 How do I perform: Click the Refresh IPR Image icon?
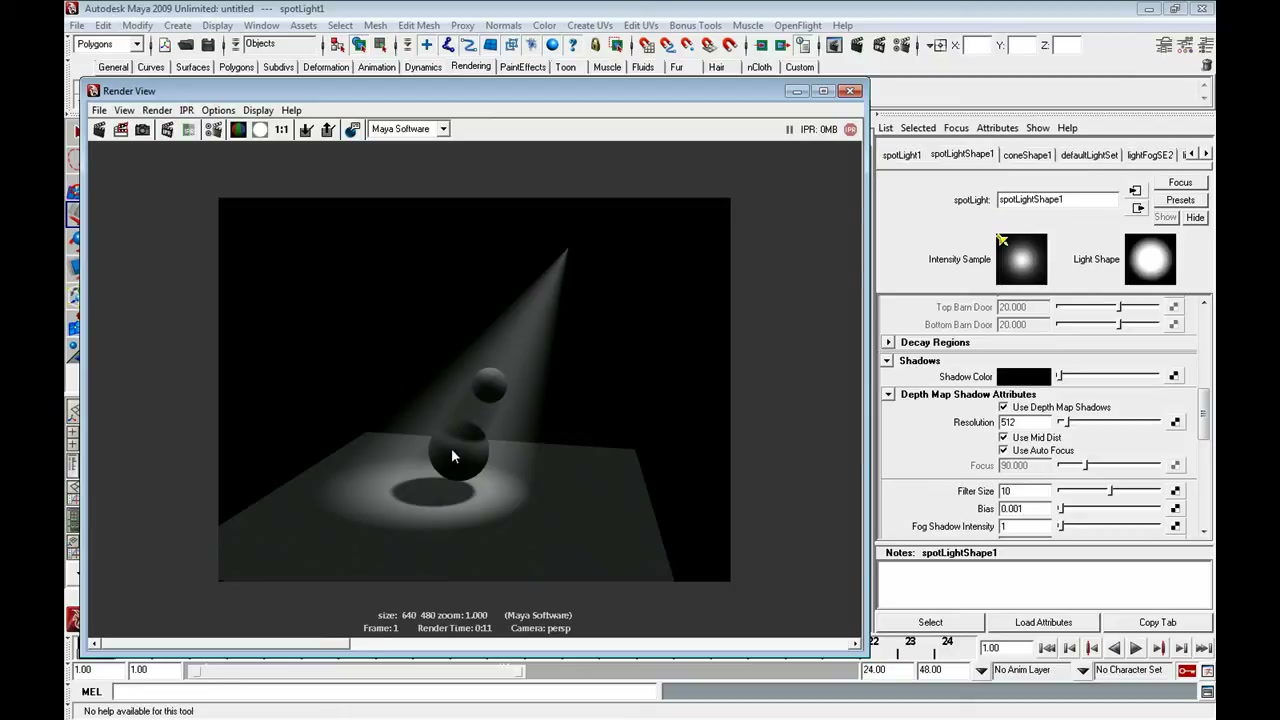coord(189,129)
